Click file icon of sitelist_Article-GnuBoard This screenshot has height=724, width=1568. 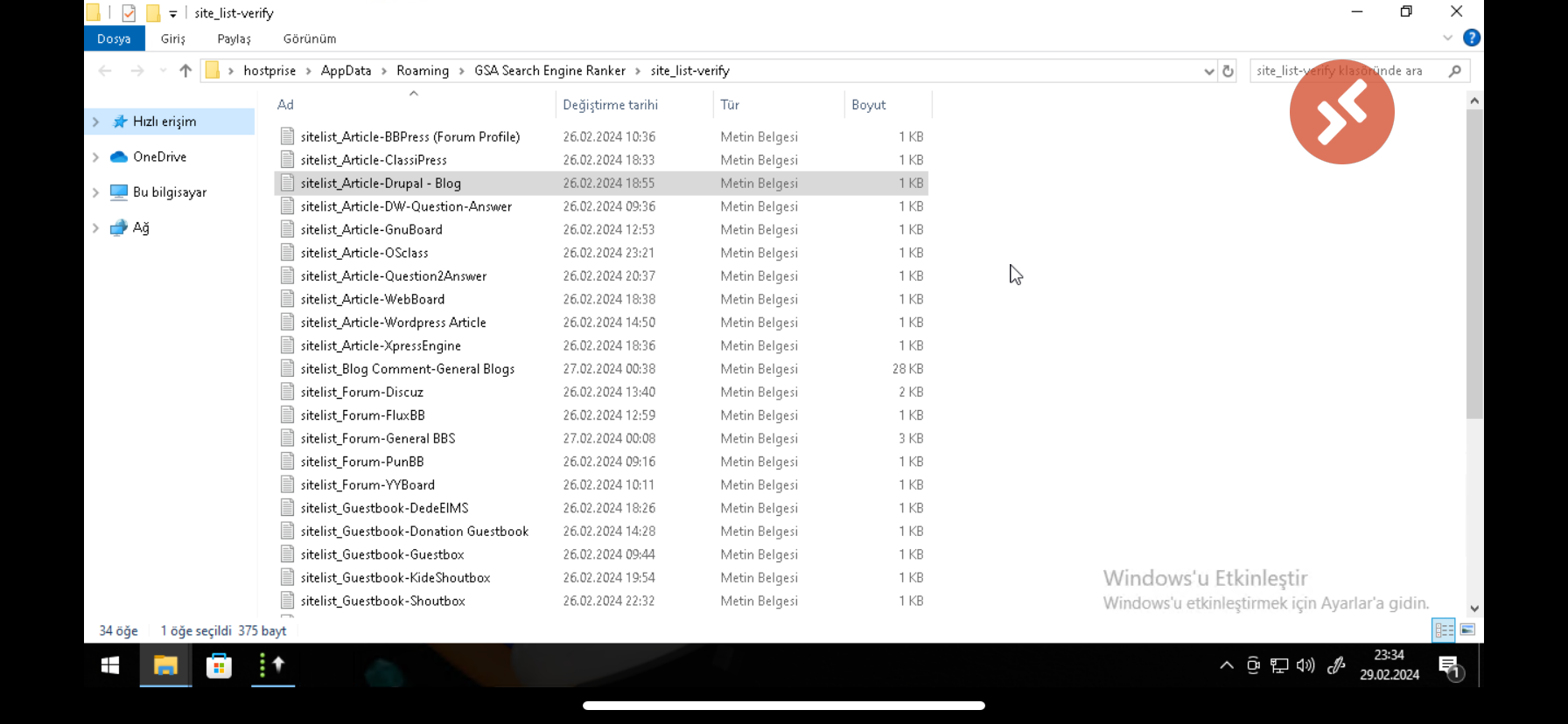[287, 229]
